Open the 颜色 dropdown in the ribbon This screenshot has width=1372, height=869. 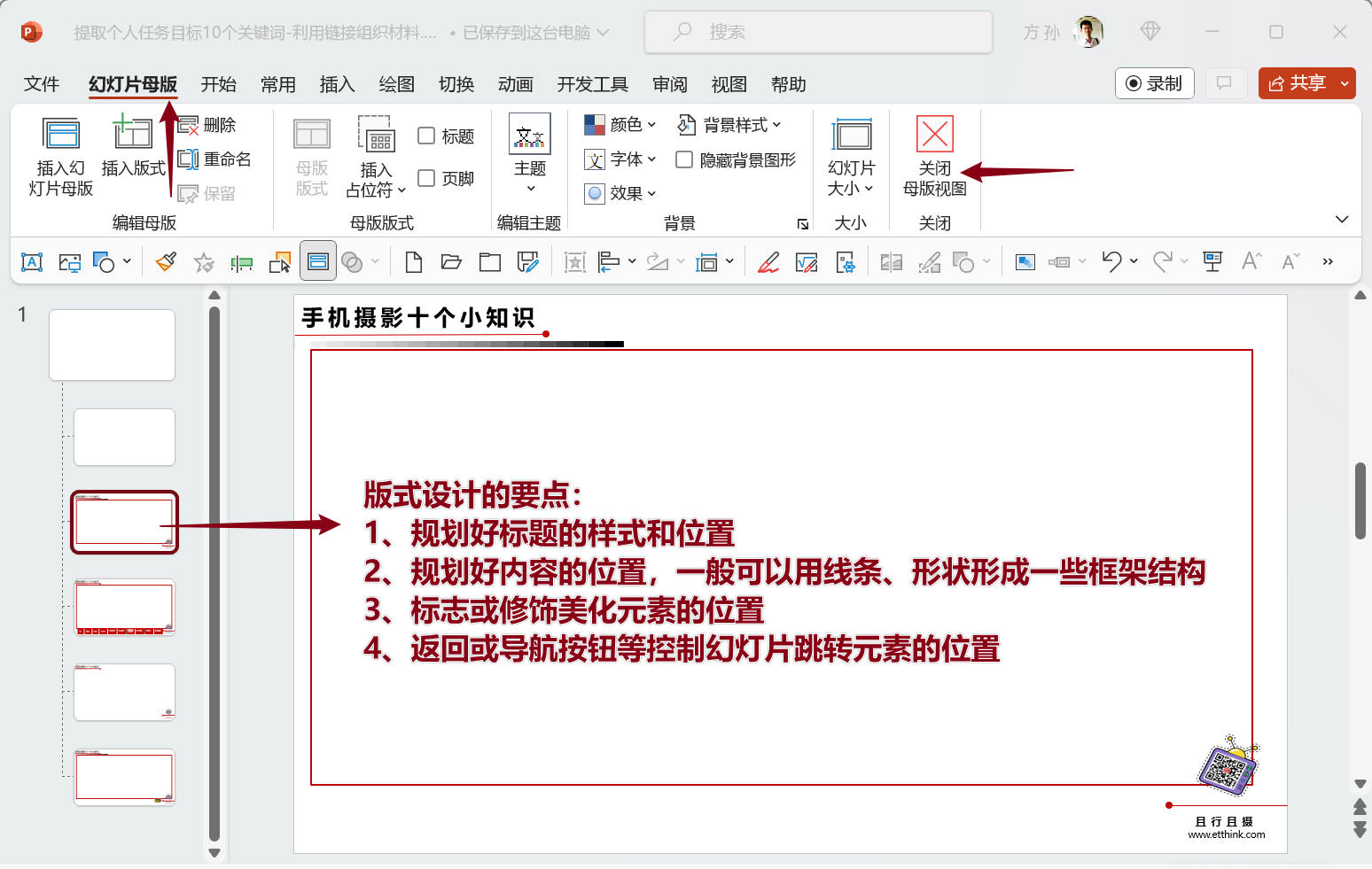click(622, 124)
